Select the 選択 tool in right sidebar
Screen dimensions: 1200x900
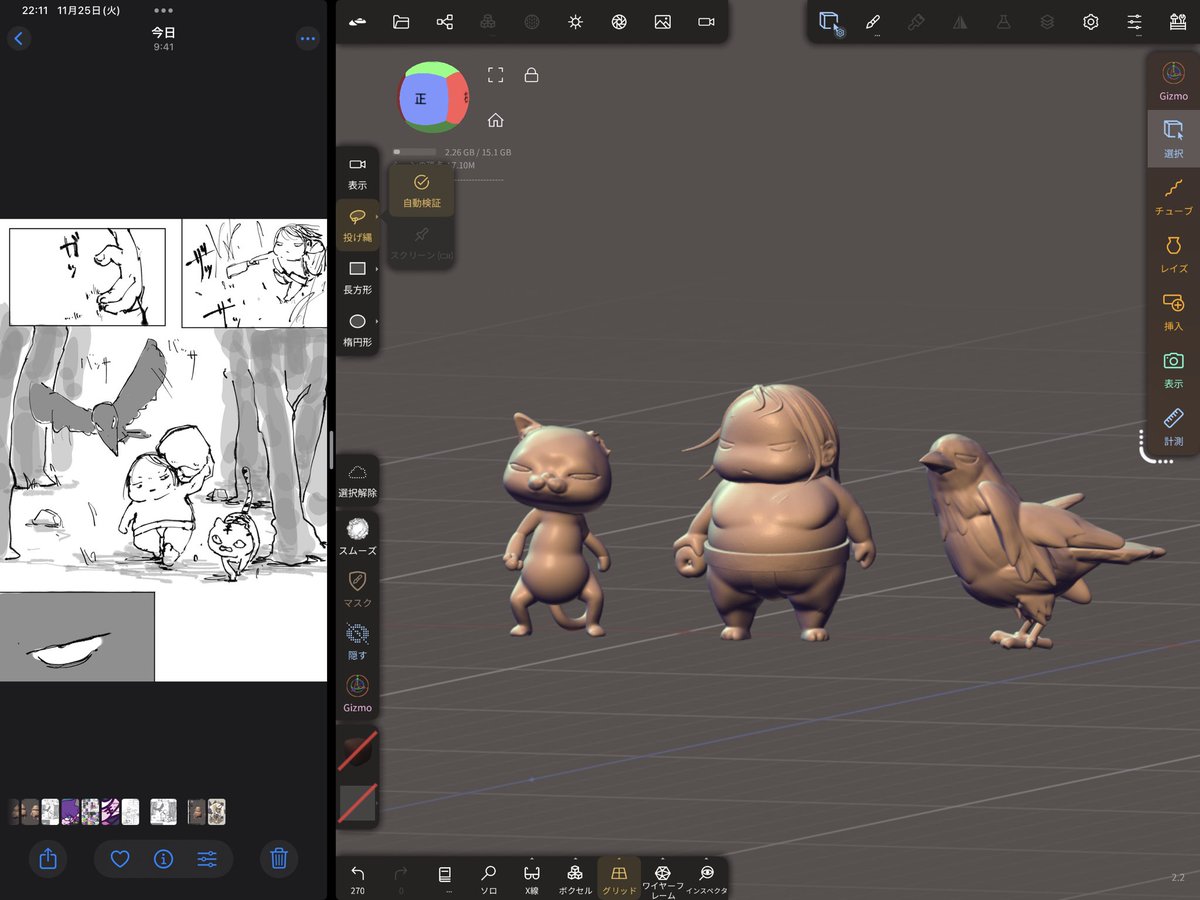coord(1174,138)
